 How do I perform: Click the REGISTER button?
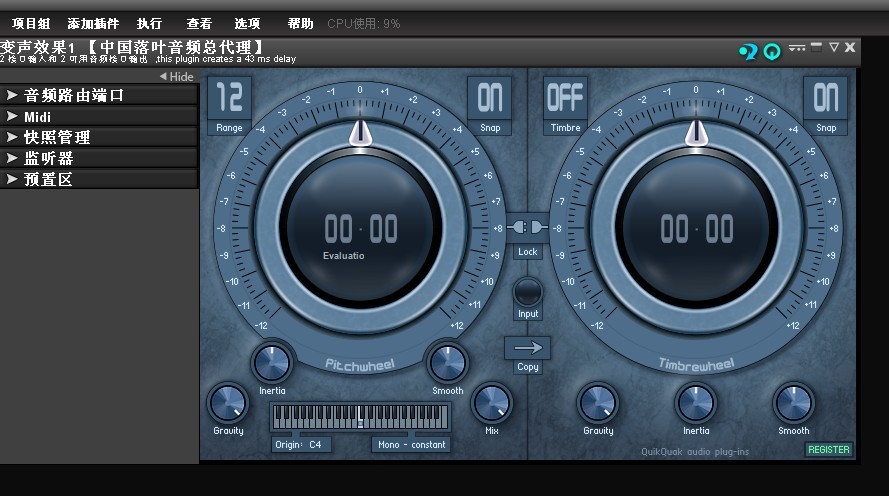(829, 450)
